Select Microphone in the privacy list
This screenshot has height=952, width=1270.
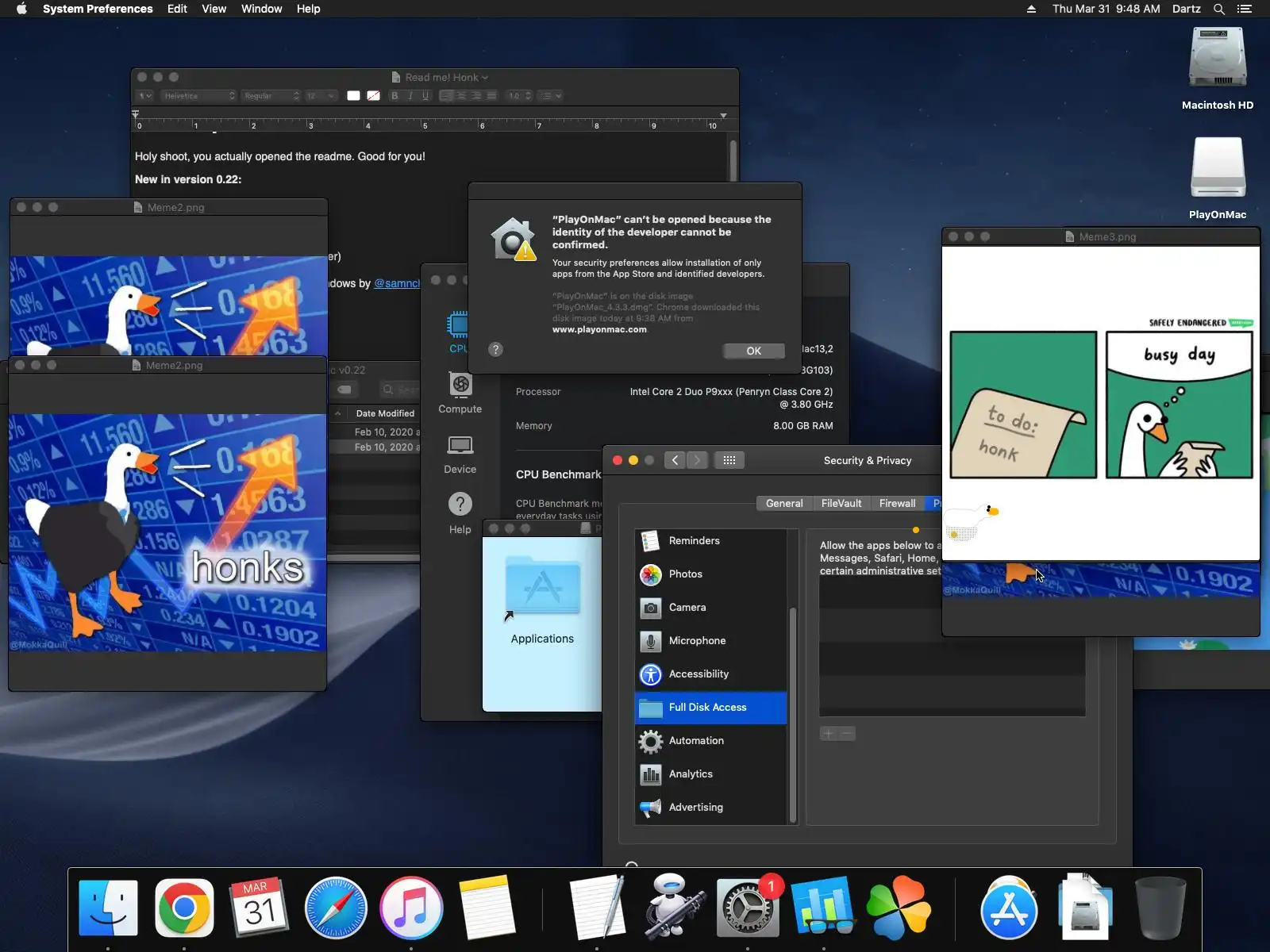(711, 640)
